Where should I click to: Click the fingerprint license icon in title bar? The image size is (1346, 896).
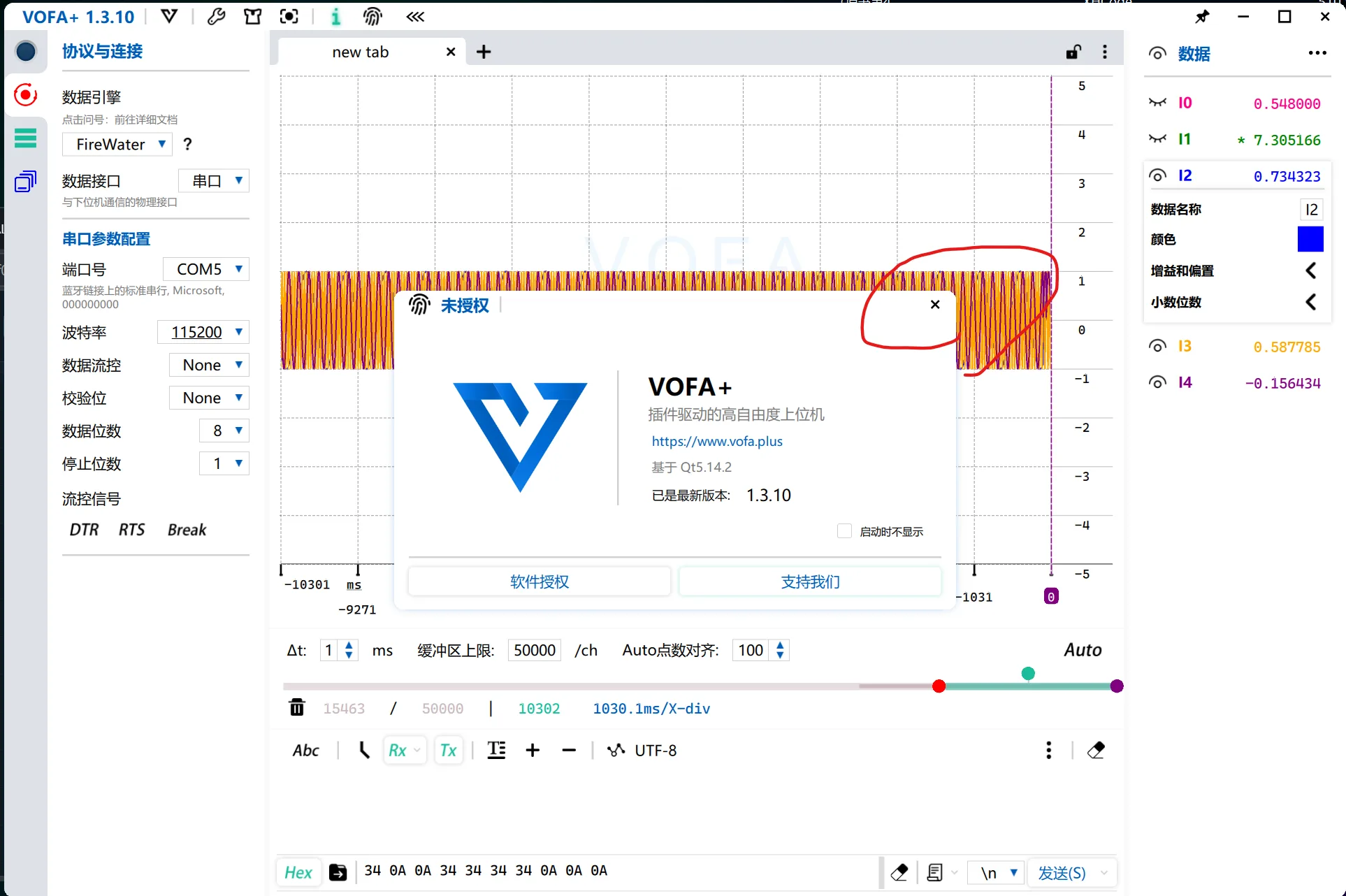point(372,16)
